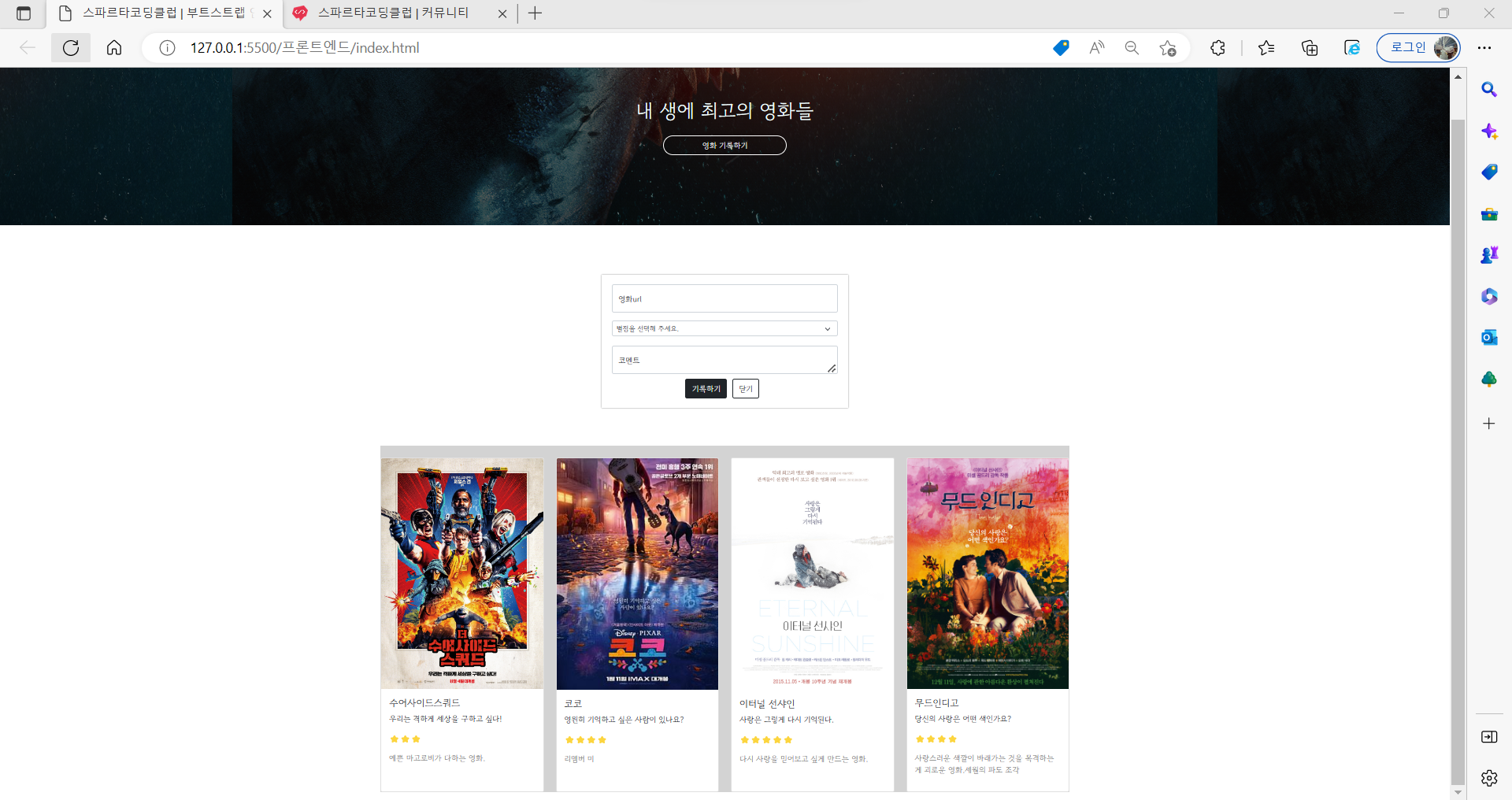Expand the 별점을 선택해 주세요 dropdown
The height and width of the screenshot is (800, 1512).
click(x=724, y=328)
